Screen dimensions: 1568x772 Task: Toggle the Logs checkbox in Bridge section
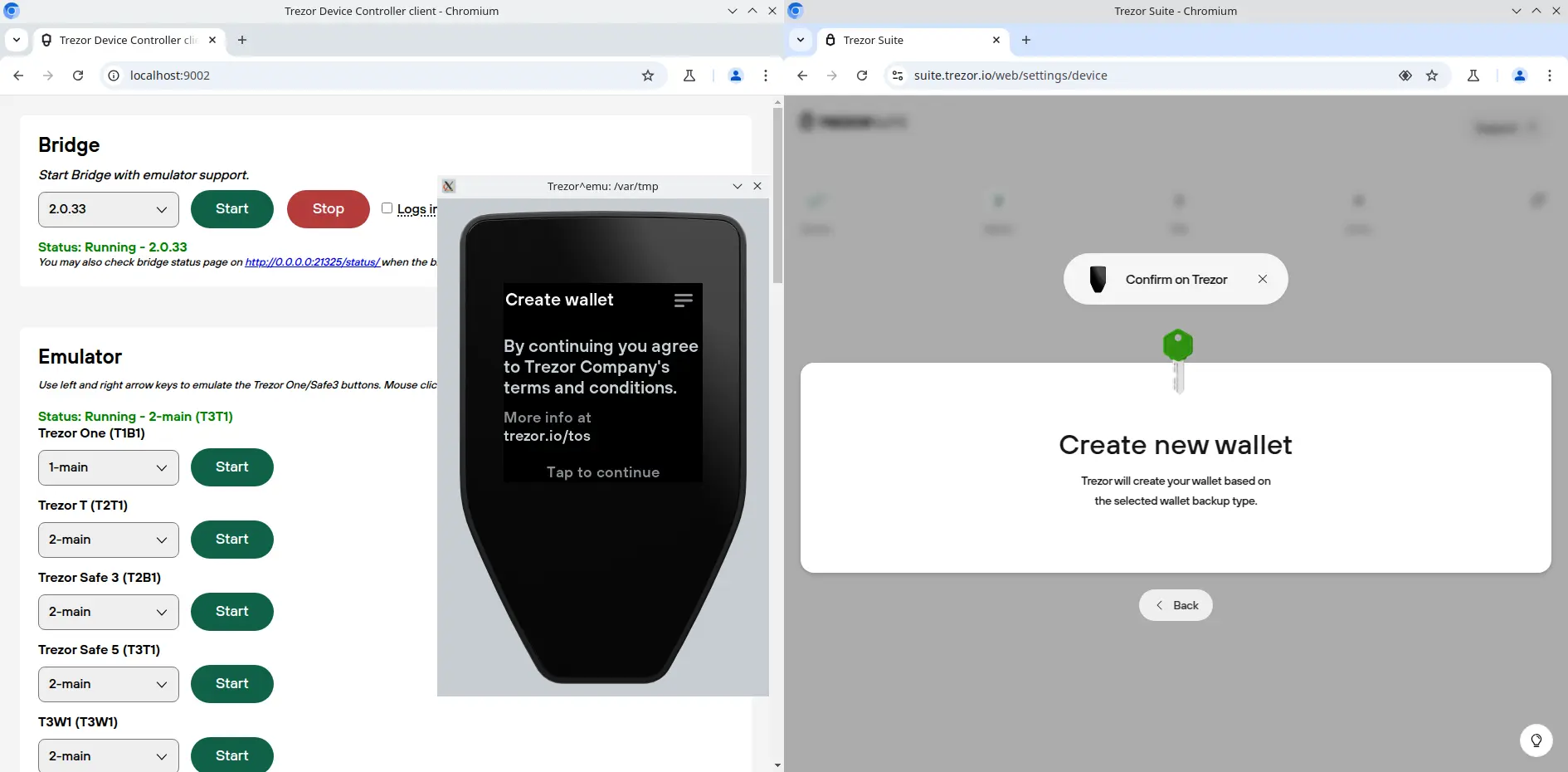387,208
